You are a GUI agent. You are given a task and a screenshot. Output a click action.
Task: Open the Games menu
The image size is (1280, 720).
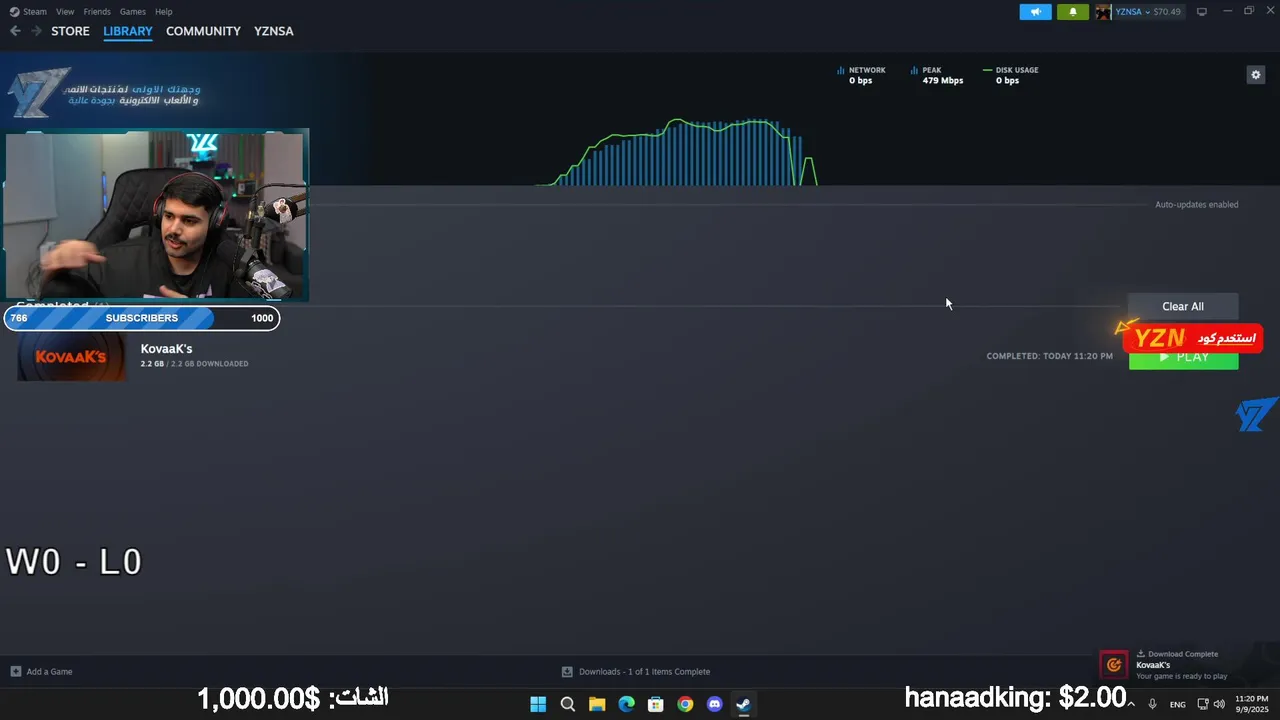tap(133, 12)
